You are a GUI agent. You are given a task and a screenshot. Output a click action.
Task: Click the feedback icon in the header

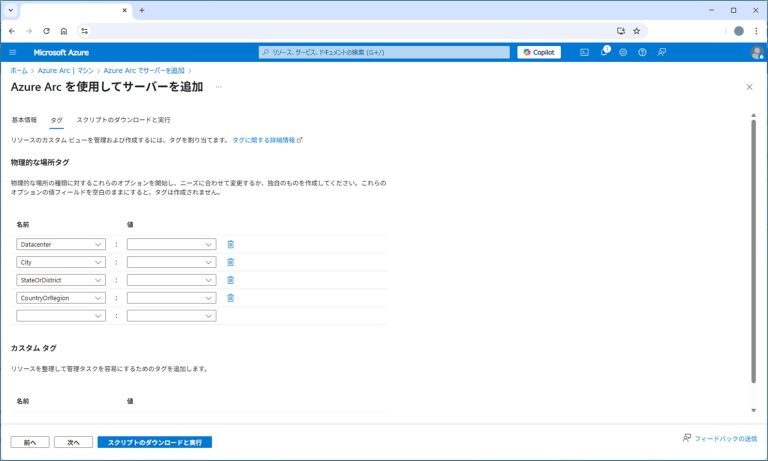(x=661, y=52)
